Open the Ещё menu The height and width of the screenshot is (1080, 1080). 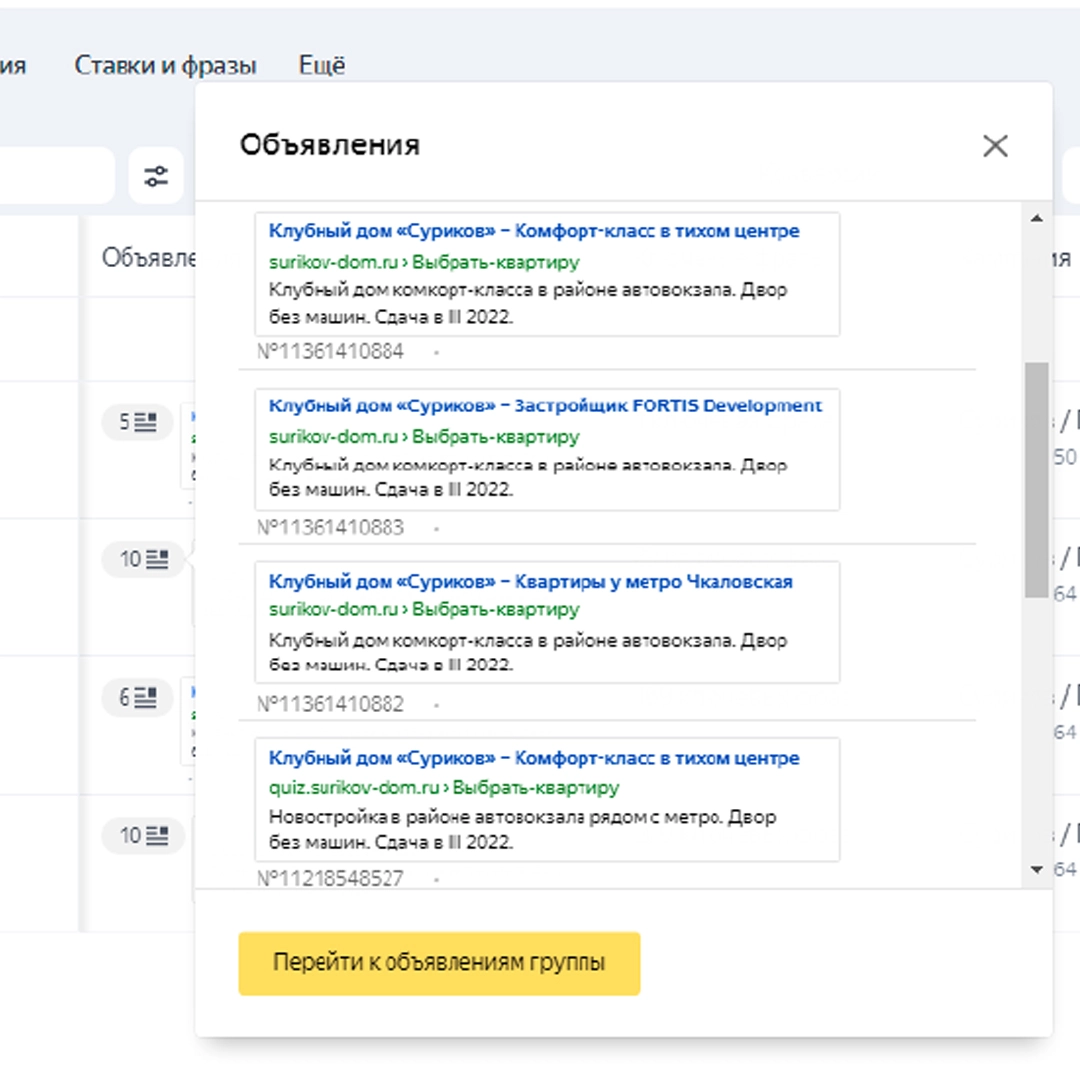pos(322,65)
